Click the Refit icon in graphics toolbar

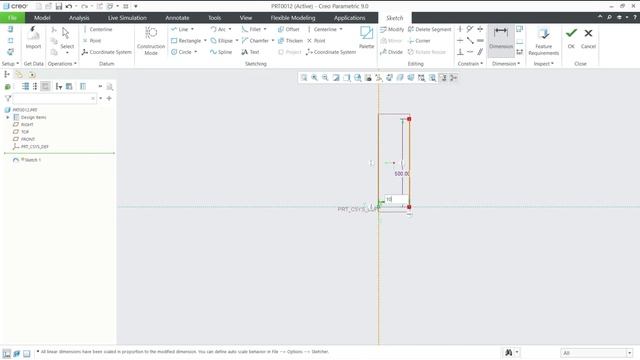click(304, 78)
